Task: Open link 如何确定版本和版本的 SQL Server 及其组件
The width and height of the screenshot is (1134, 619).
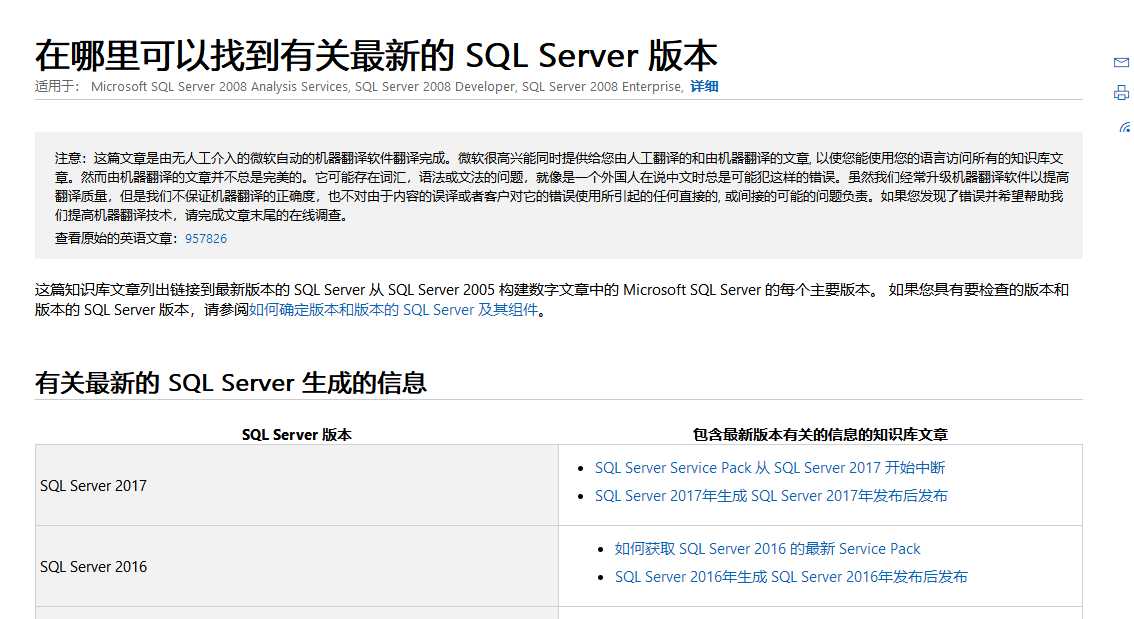Action: tap(393, 310)
